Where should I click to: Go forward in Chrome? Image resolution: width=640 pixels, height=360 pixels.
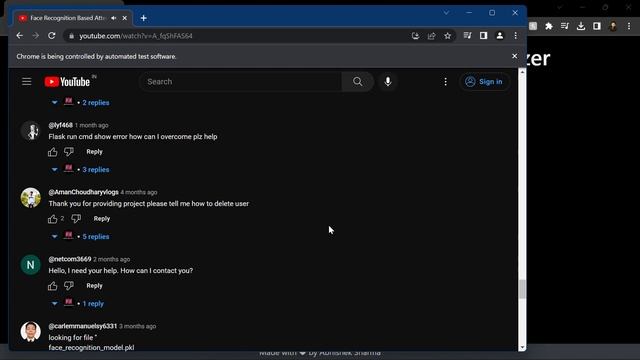pyautogui.click(x=36, y=36)
